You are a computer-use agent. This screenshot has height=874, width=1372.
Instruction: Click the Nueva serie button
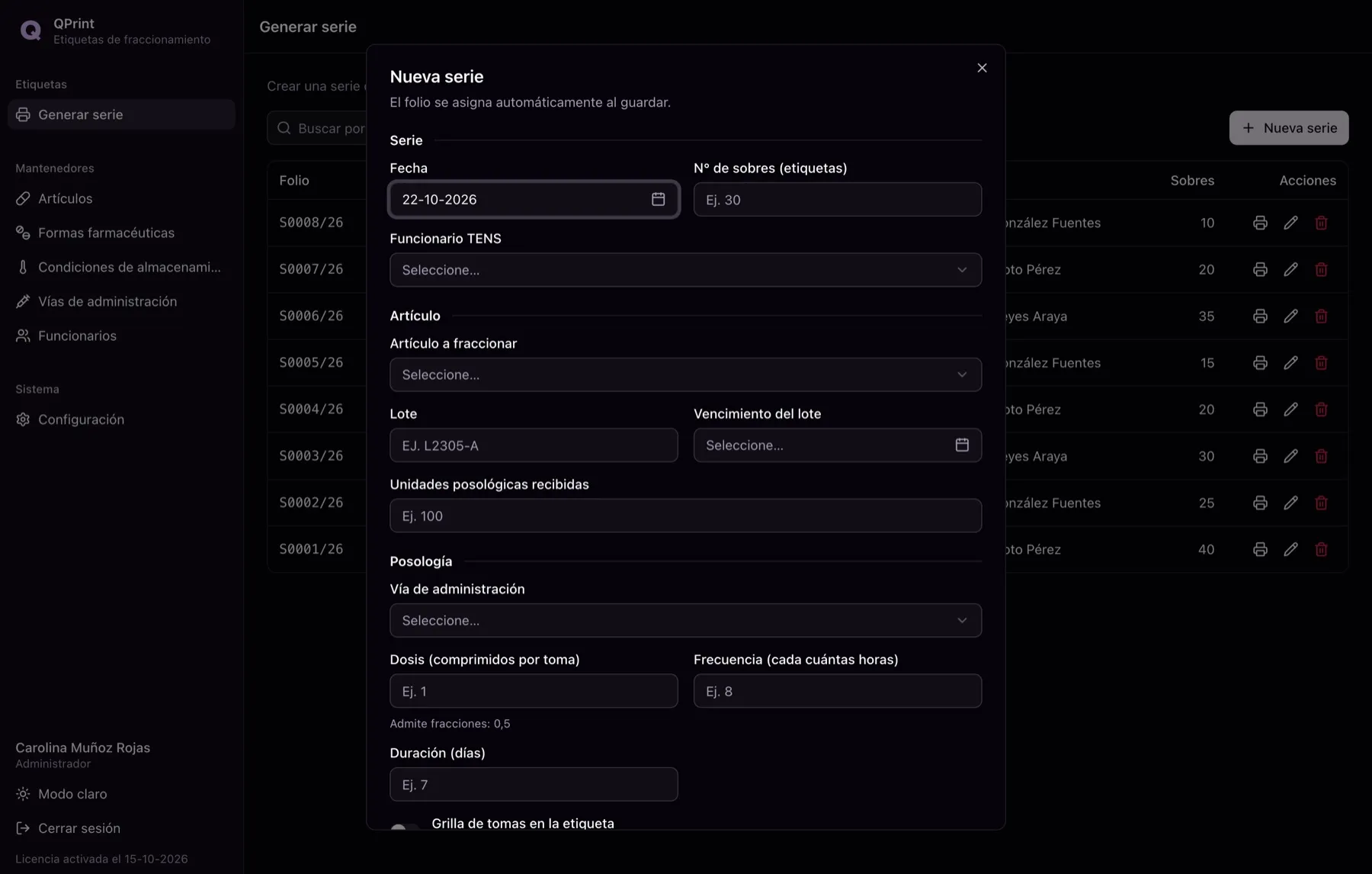point(1289,128)
